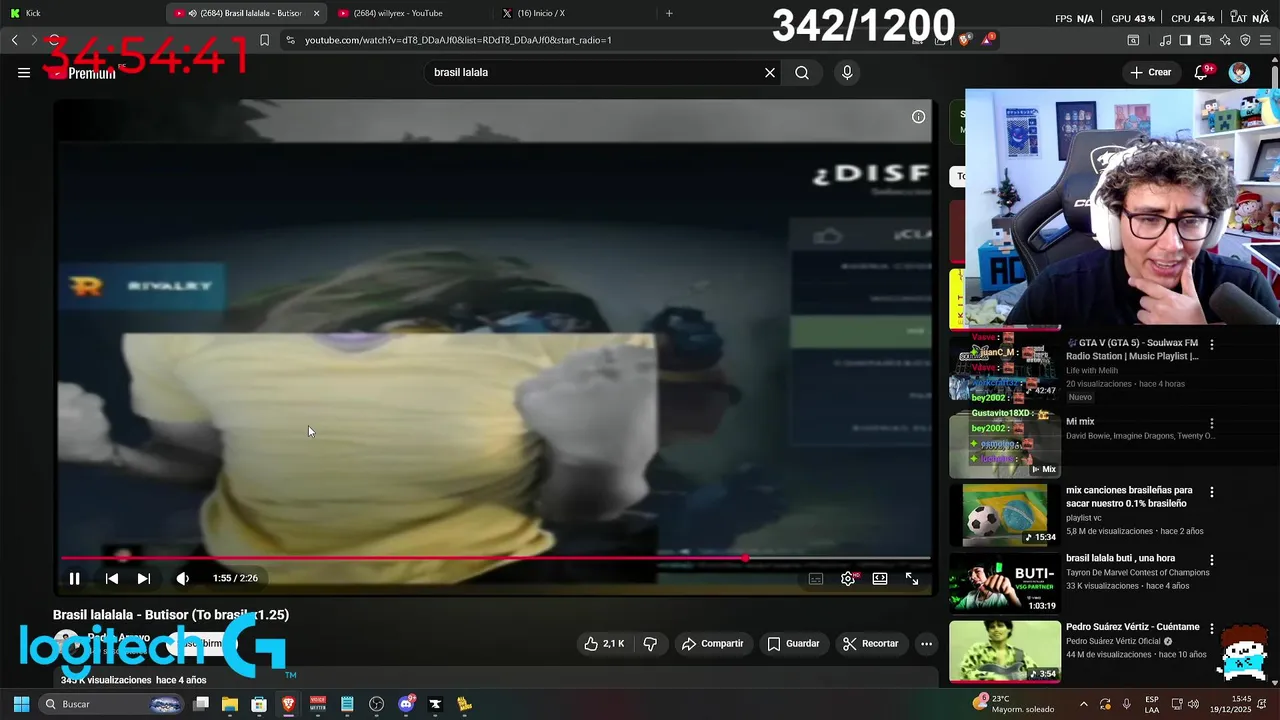The height and width of the screenshot is (720, 1280).
Task: Go back in browser history
Action: [14, 40]
